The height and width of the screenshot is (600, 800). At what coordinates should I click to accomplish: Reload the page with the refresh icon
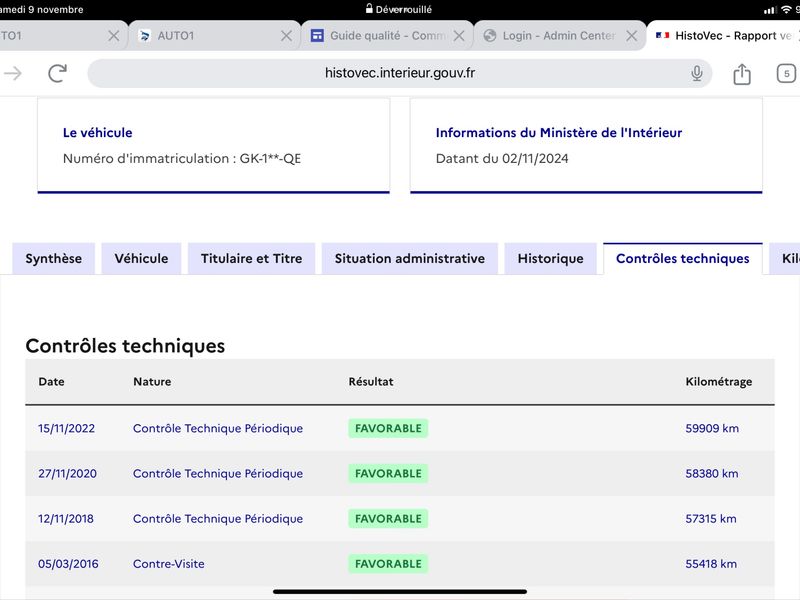click(x=58, y=73)
